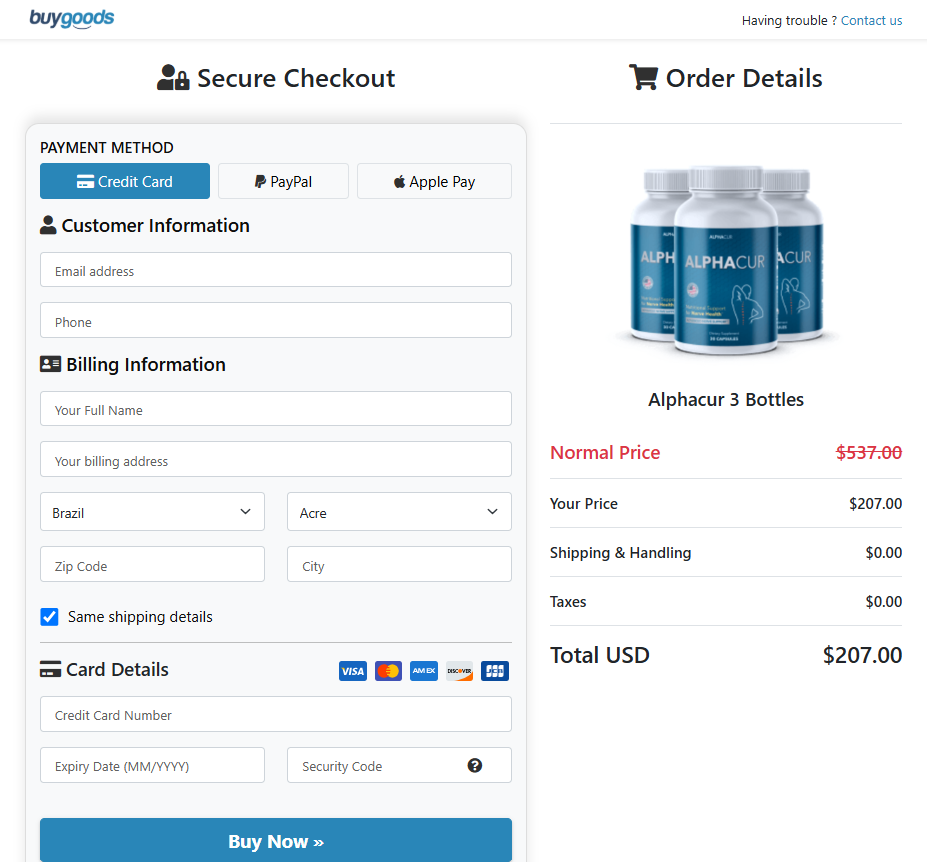Click the Discover card icon
The width and height of the screenshot is (927, 862).
(459, 671)
